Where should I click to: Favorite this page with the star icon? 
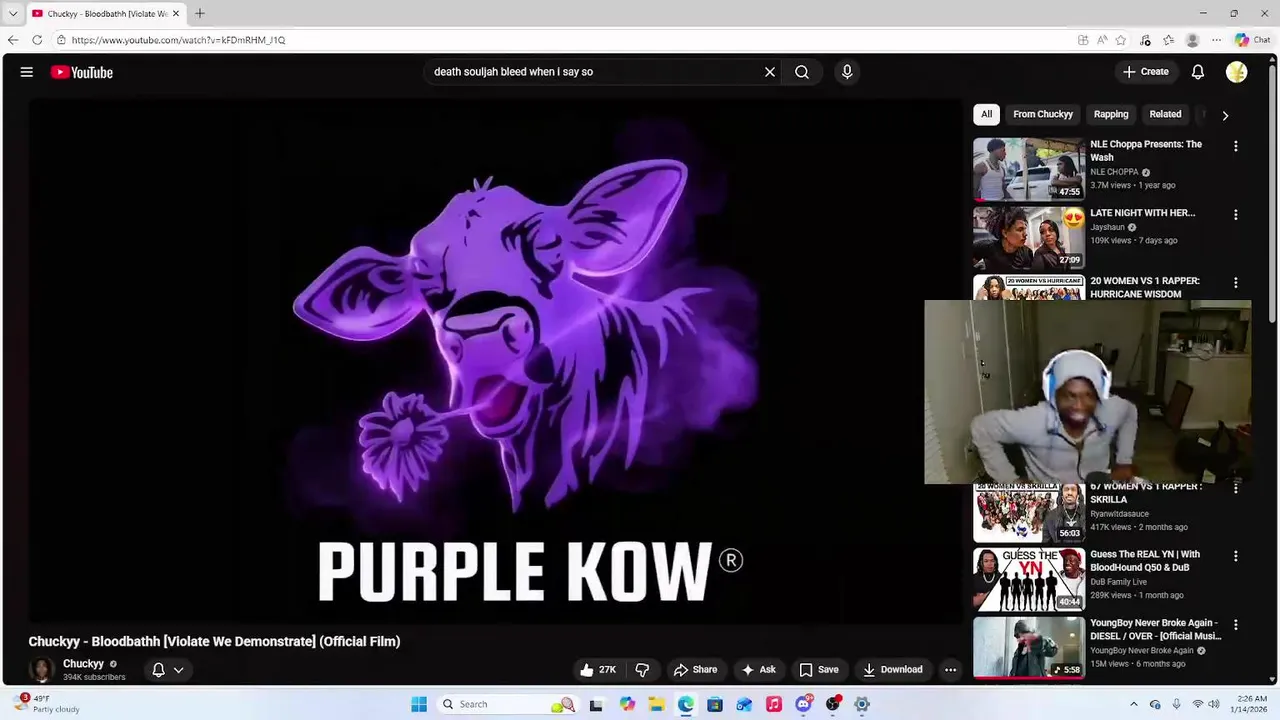1121,40
